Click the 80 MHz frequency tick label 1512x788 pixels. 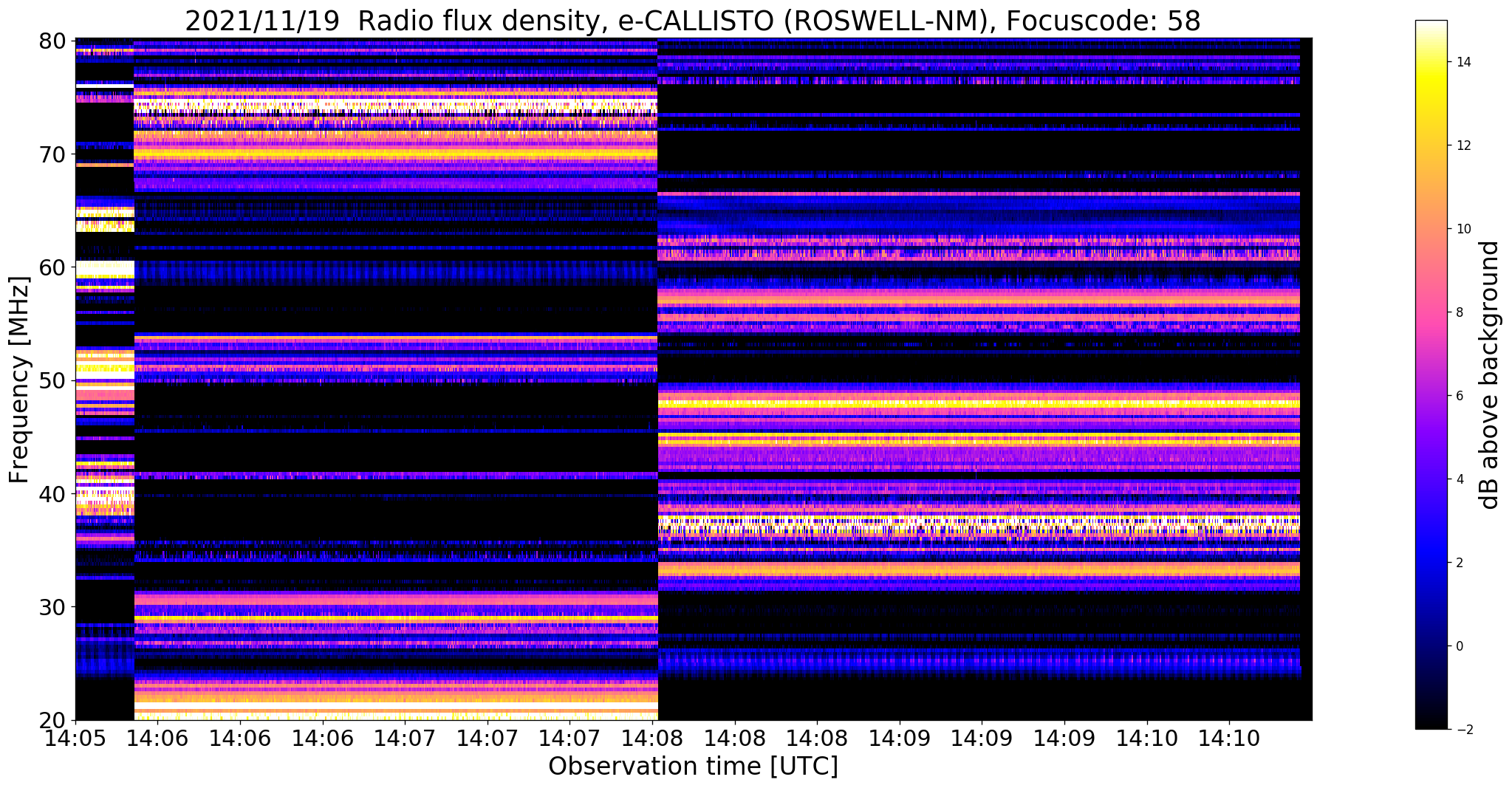[x=52, y=40]
